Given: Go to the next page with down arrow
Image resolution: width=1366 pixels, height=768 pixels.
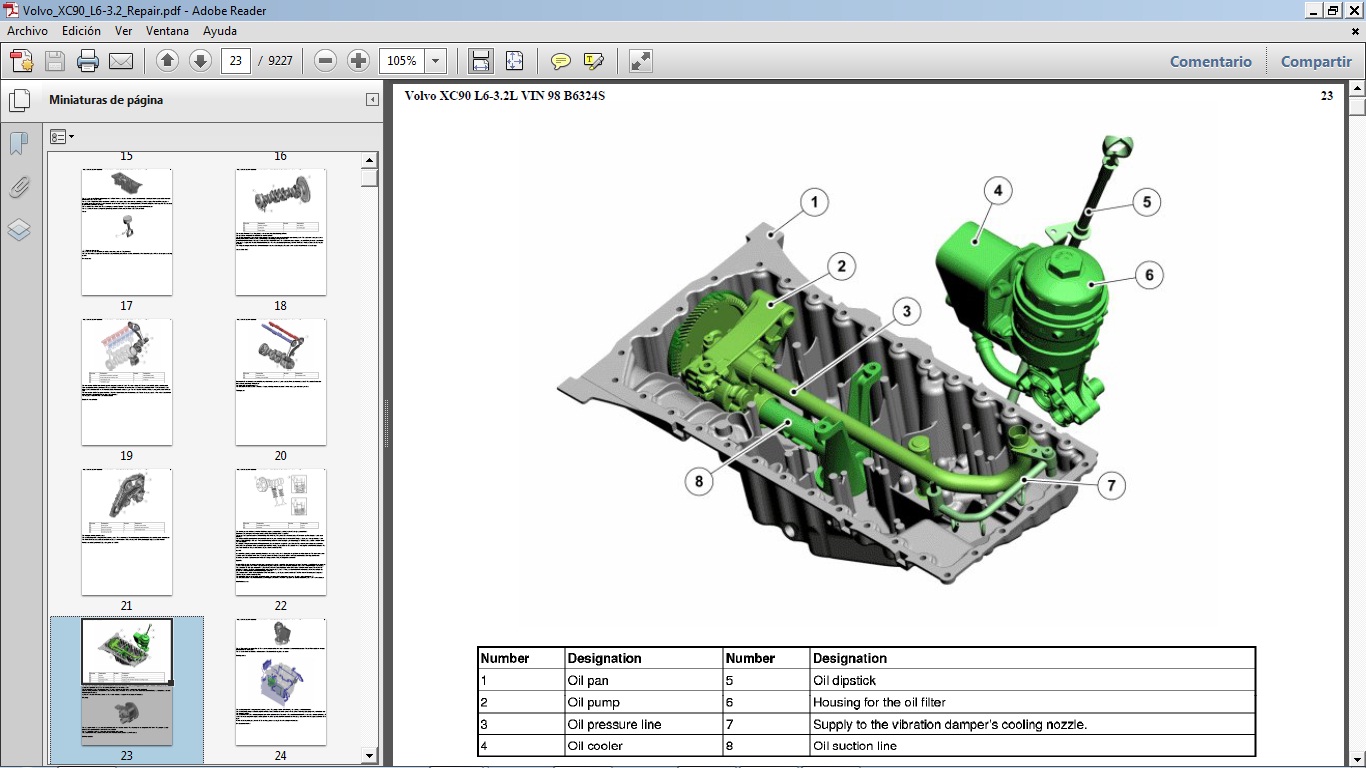Looking at the screenshot, I should coord(200,61).
